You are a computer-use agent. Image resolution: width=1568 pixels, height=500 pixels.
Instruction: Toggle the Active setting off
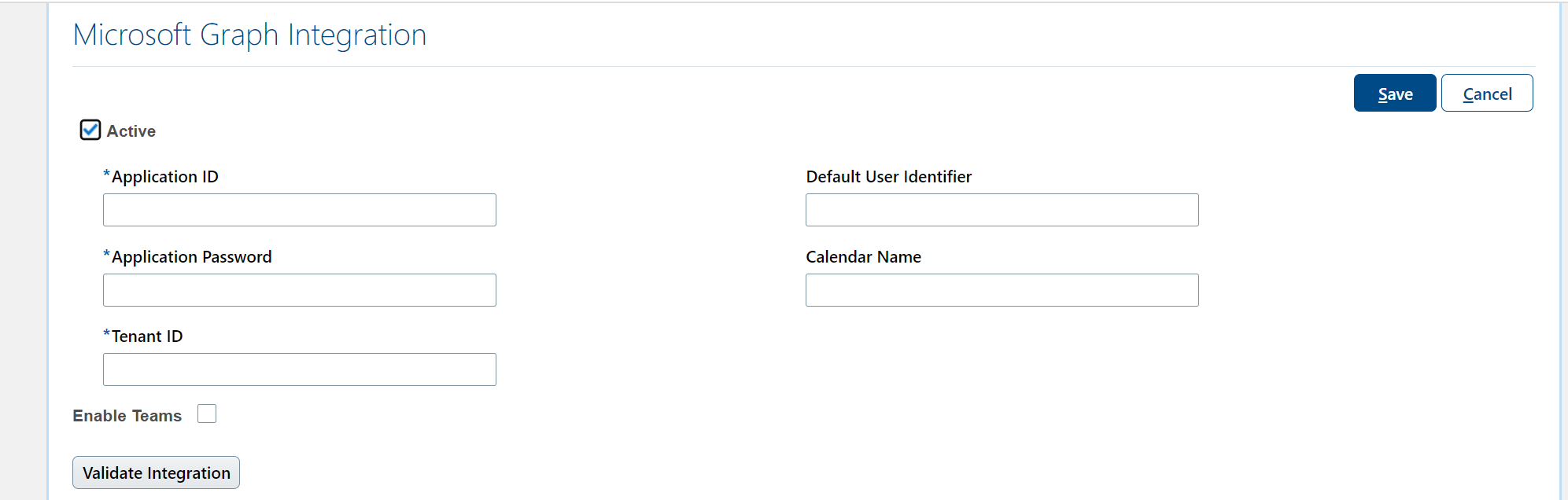90,130
